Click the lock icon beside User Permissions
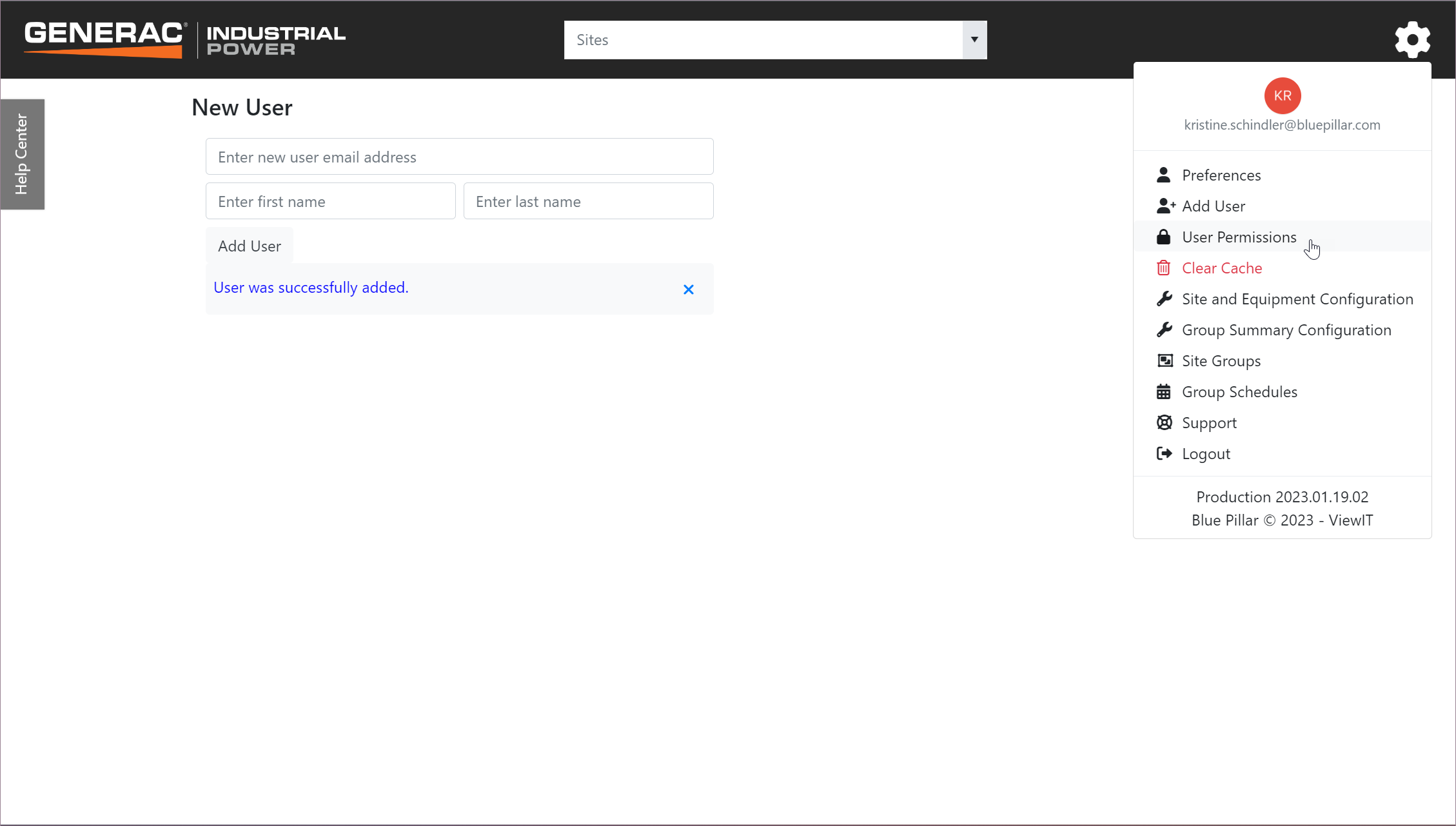The height and width of the screenshot is (826, 1456). (x=1163, y=237)
